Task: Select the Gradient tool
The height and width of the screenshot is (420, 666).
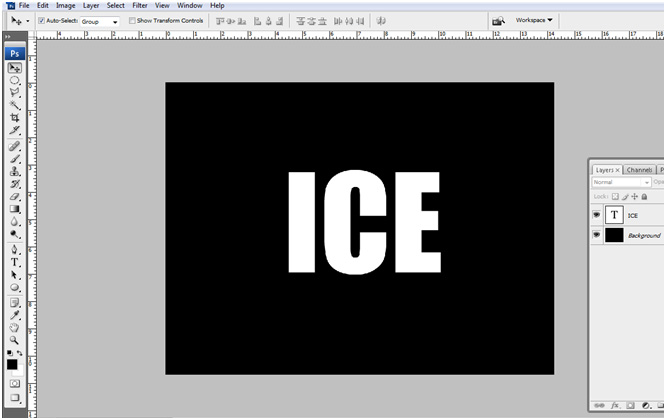Action: tap(15, 209)
